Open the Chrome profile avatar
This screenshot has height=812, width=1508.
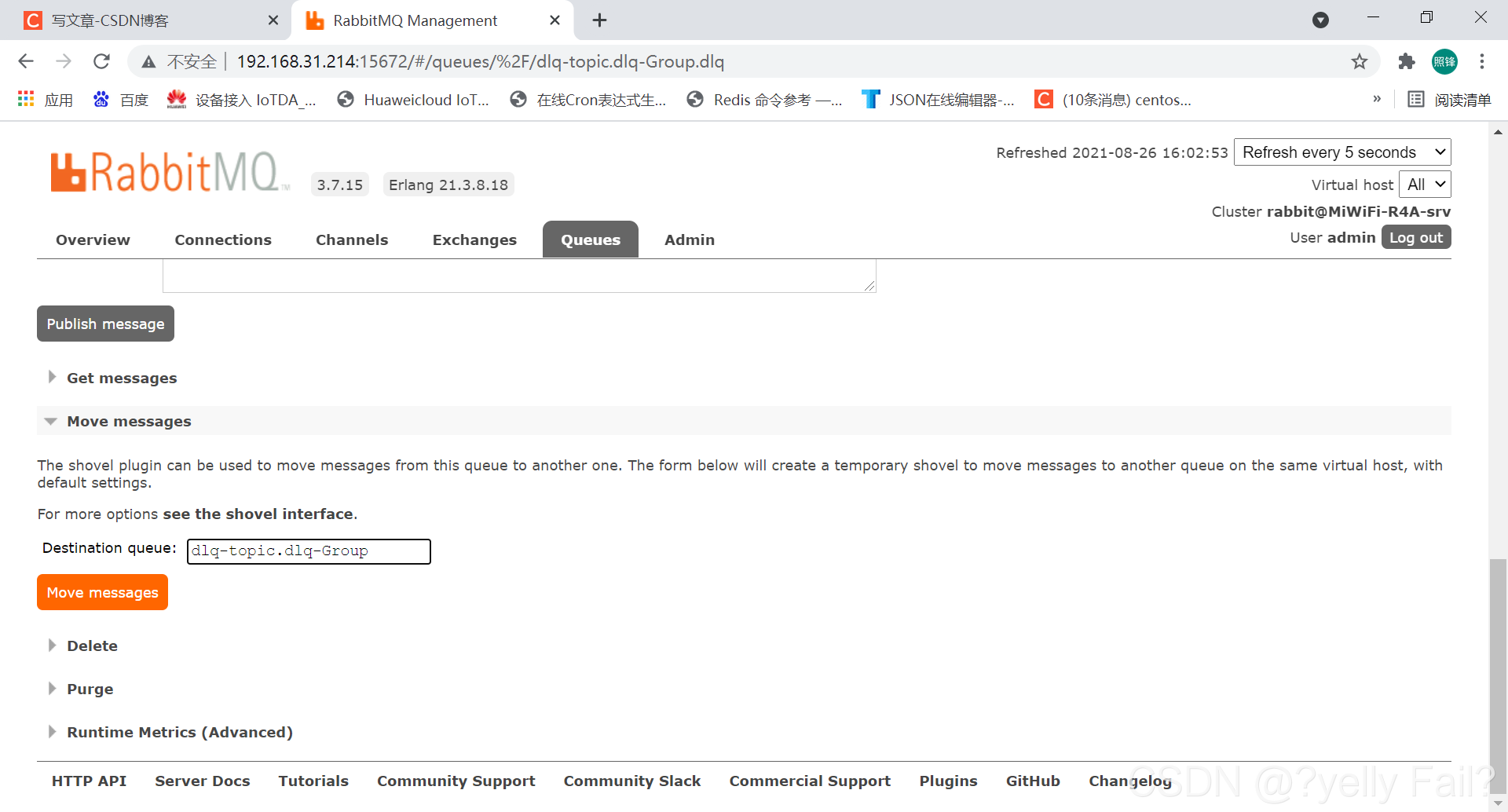[x=1444, y=61]
